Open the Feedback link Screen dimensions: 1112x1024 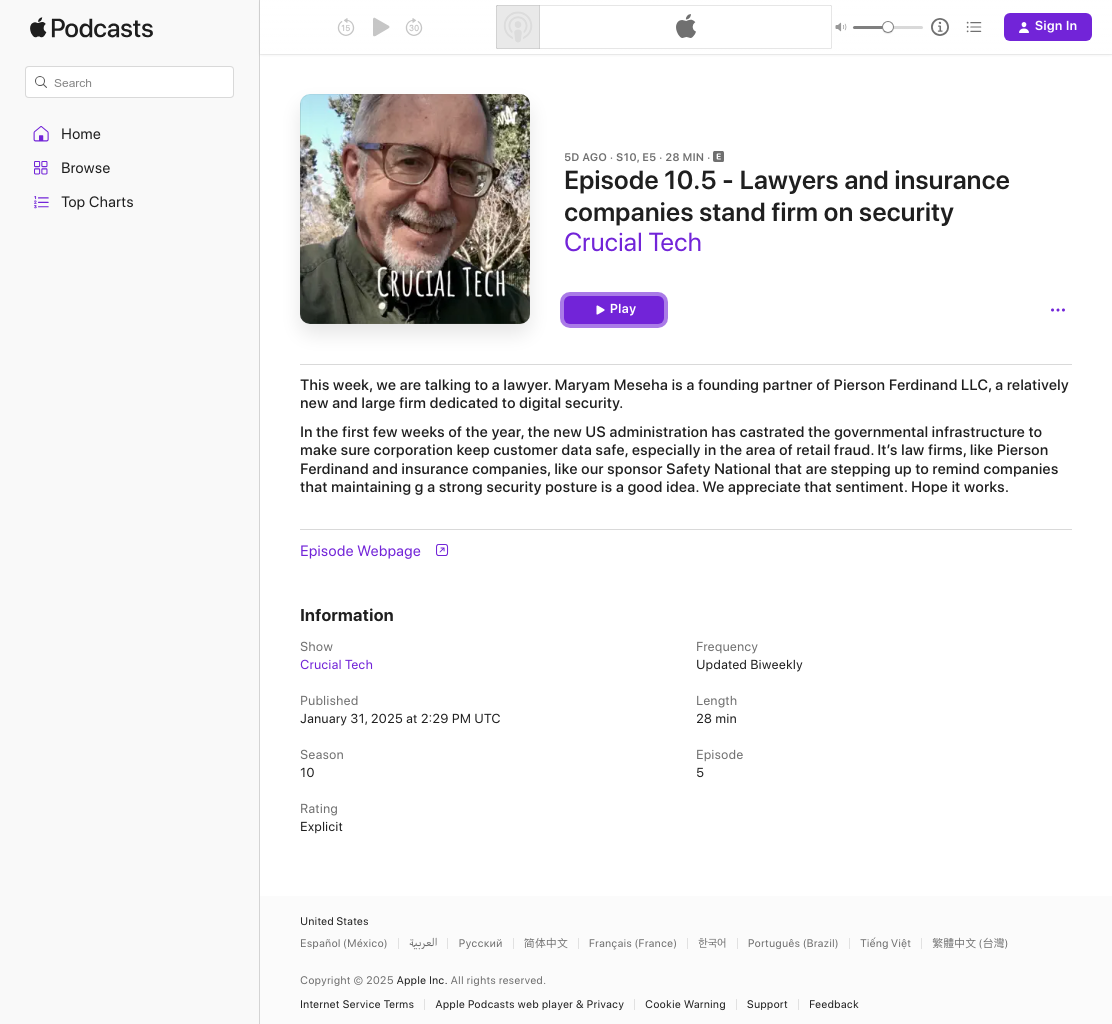(833, 1004)
